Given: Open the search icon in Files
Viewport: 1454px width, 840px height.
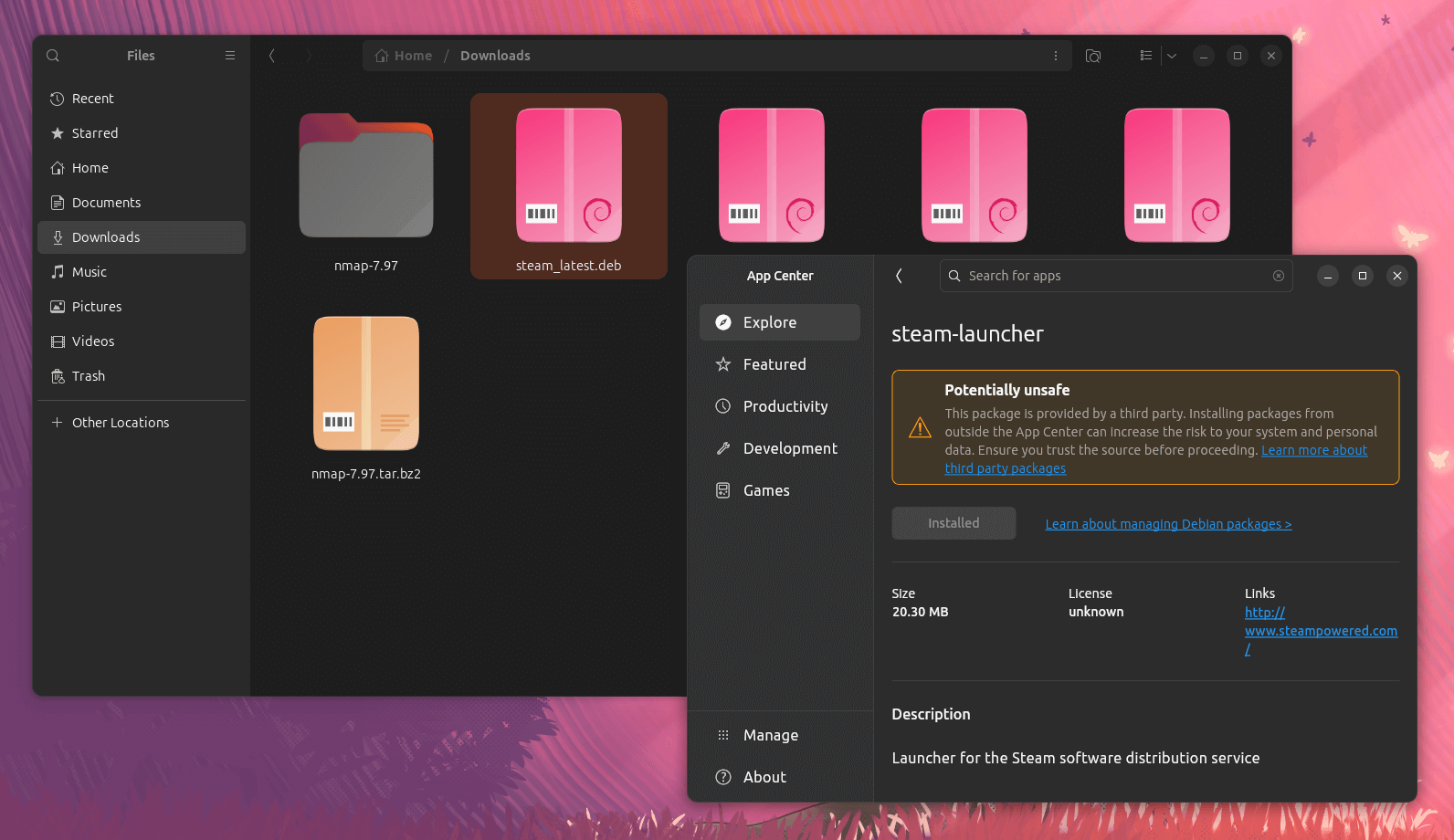Looking at the screenshot, I should coord(53,56).
